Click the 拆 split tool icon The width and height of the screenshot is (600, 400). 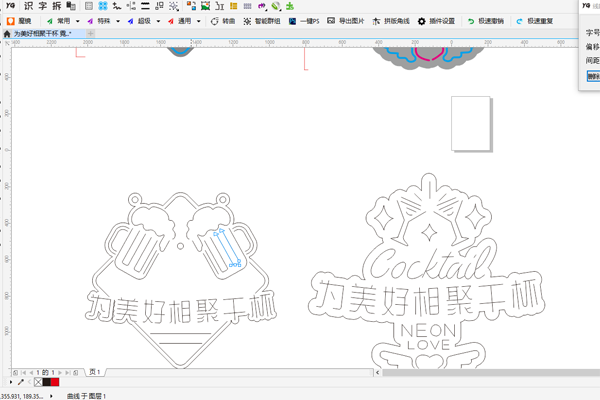[57, 6]
